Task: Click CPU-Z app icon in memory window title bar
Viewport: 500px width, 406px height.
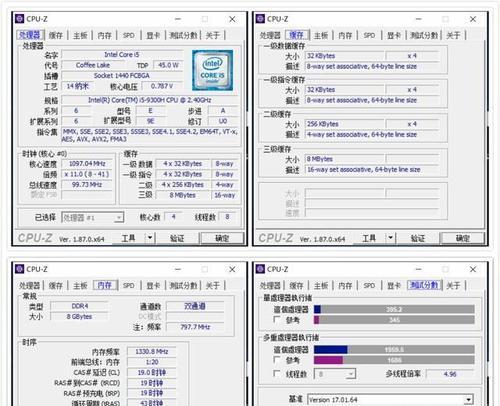Action: pyautogui.click(x=20, y=269)
